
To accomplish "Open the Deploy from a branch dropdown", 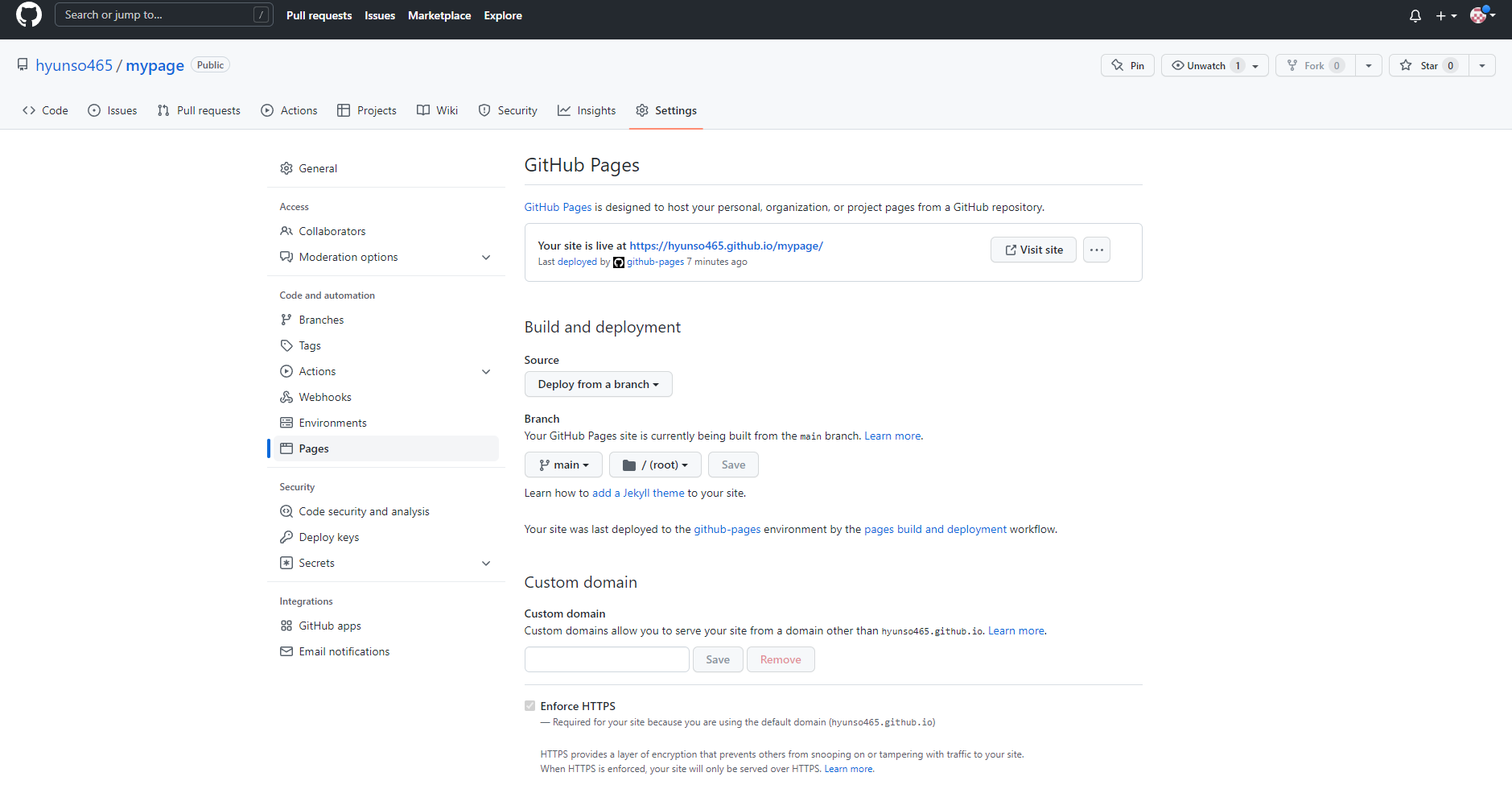I will coord(599,384).
